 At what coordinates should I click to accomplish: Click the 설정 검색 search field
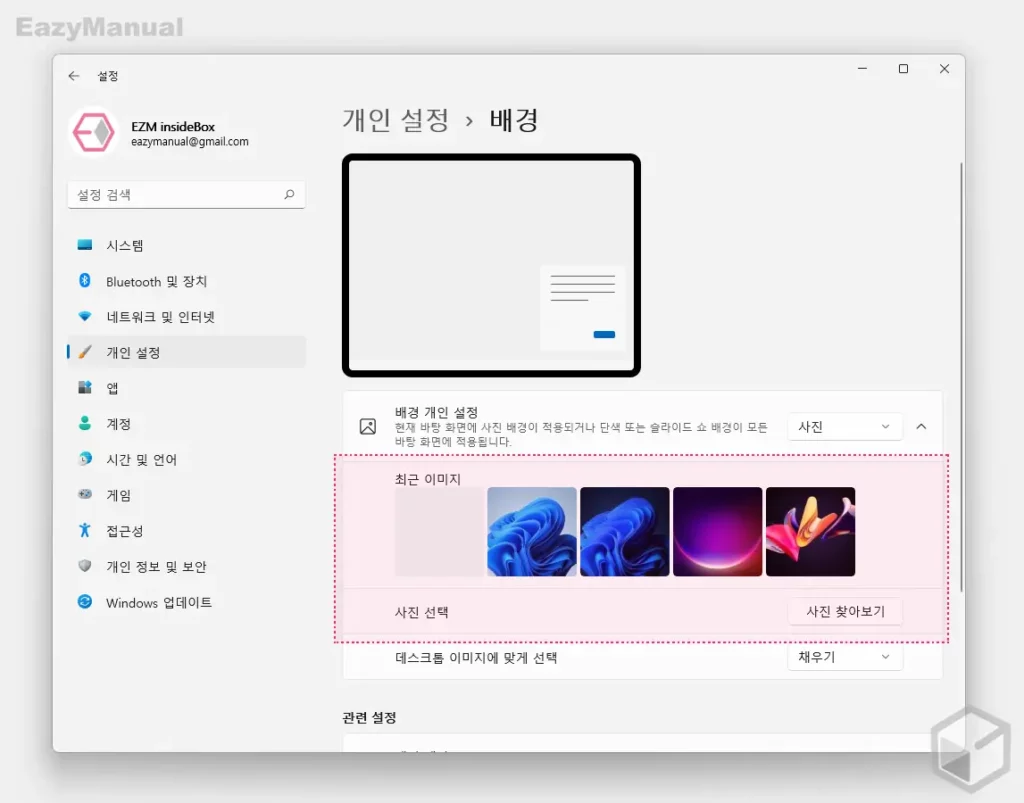pos(185,194)
